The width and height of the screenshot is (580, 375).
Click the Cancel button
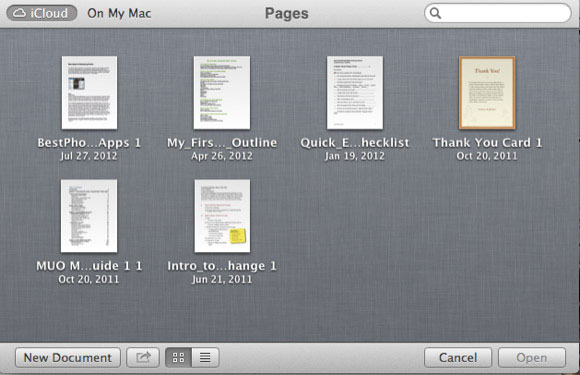[458, 358]
